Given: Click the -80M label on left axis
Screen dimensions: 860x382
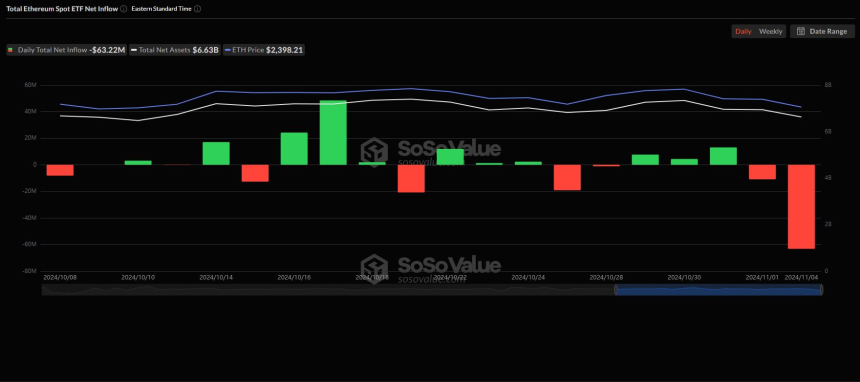Looking at the screenshot, I should [x=30, y=271].
